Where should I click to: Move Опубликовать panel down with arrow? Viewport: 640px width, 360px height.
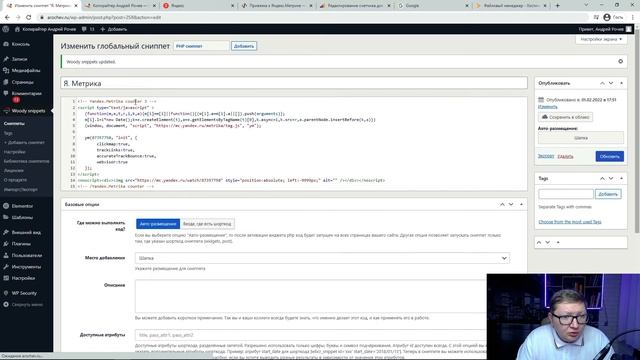coord(611,83)
